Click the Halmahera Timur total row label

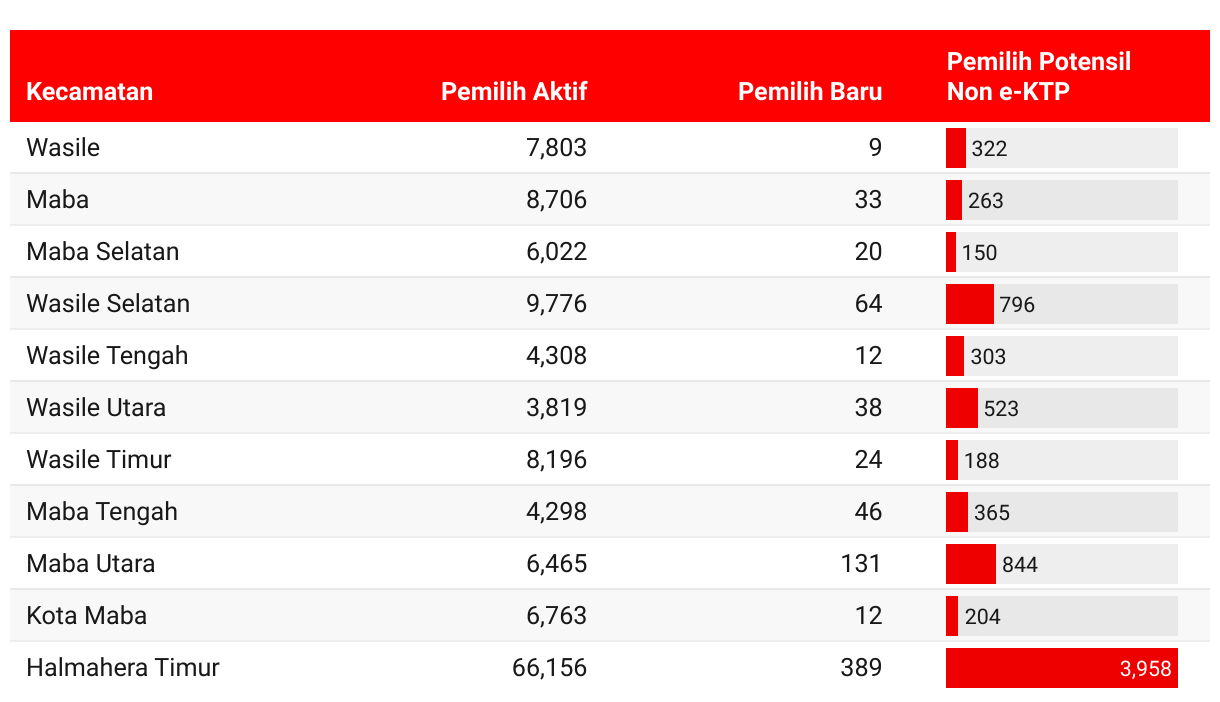pyautogui.click(x=123, y=668)
